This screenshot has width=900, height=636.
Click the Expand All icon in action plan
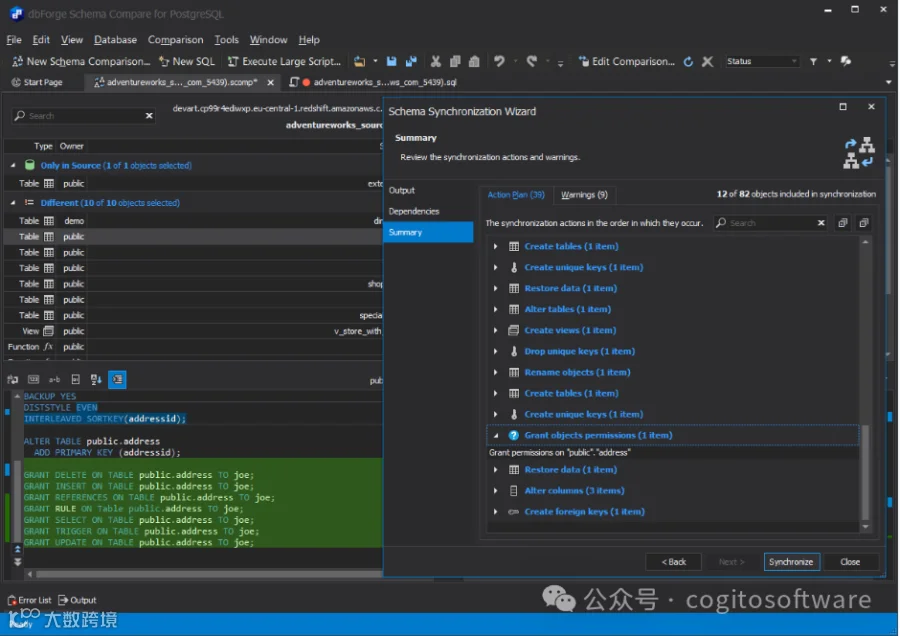tap(842, 223)
